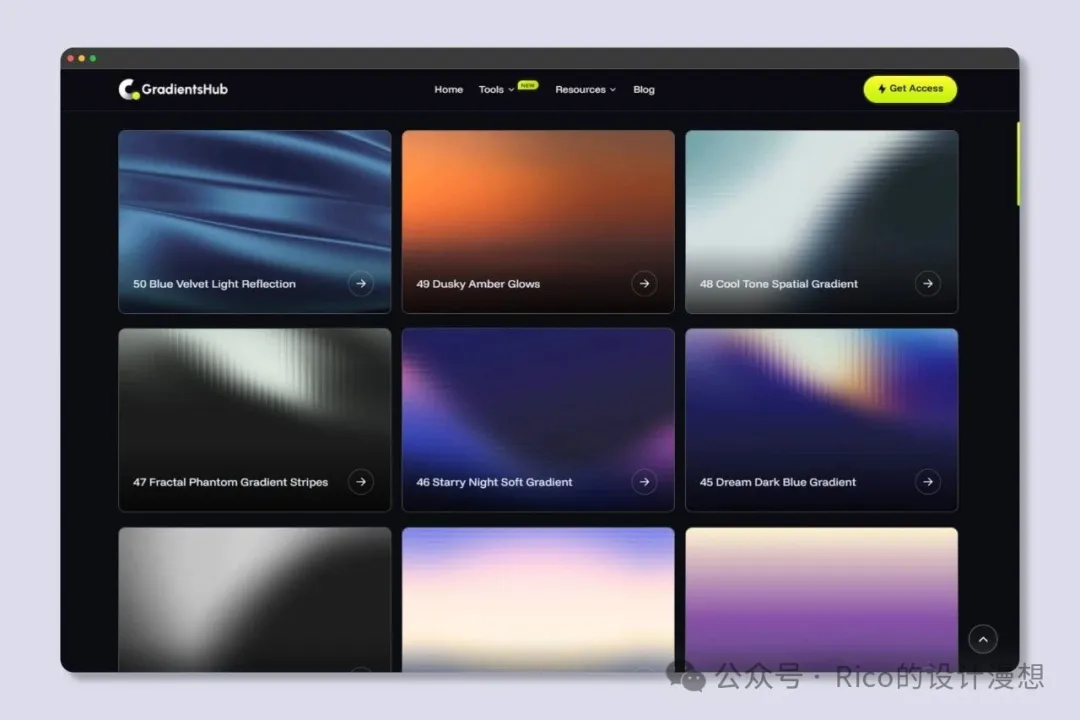Select the Blue Velvet gradient thumbnail
Viewport: 1080px width, 720px height.
(254, 200)
